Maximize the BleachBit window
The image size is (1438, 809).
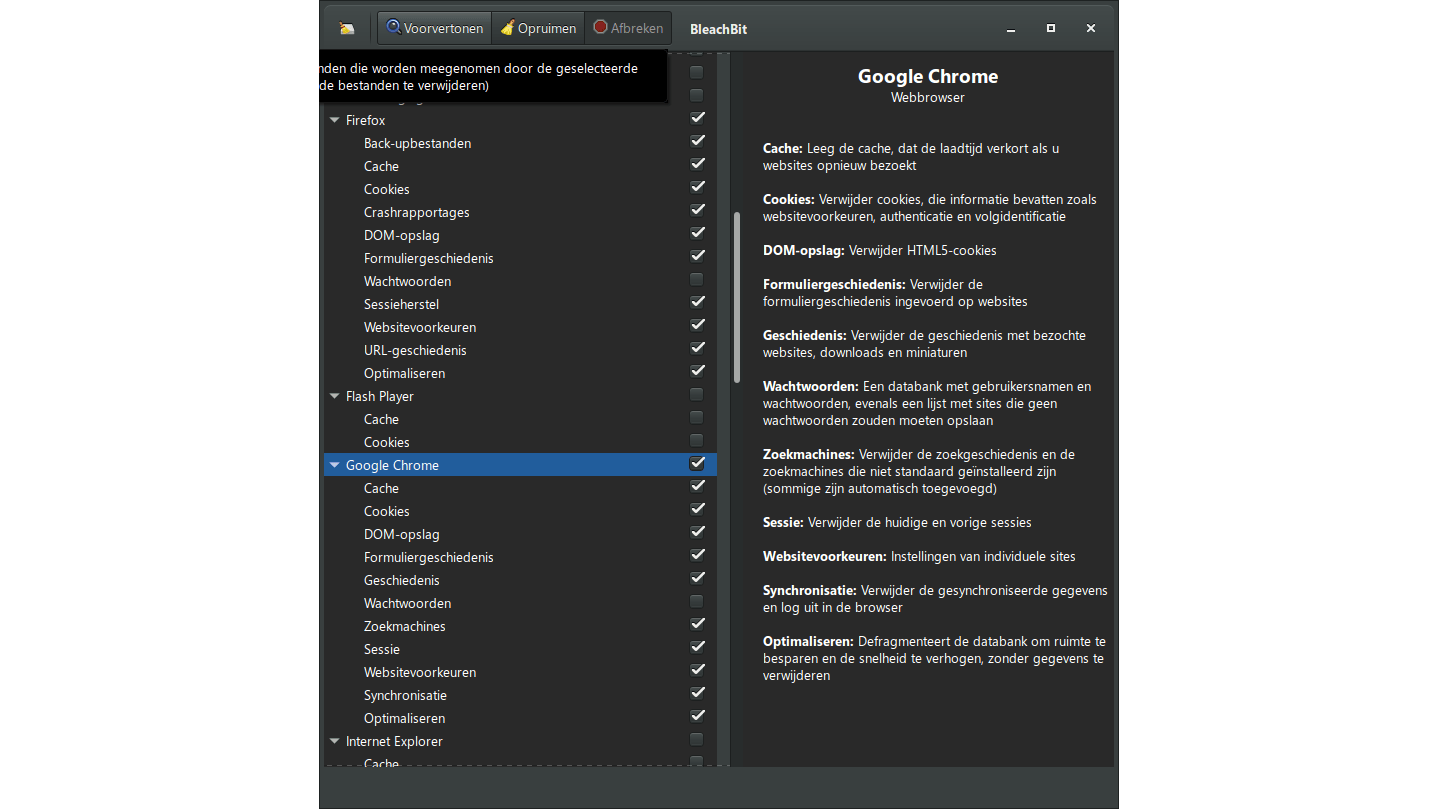[1051, 28]
